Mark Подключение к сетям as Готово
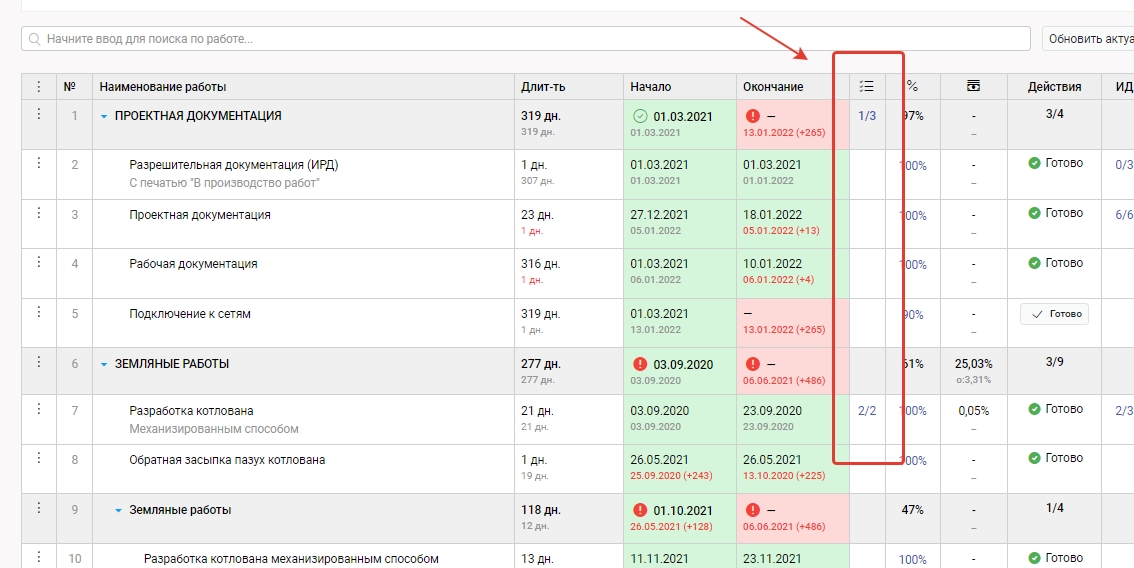1134x568 pixels. pos(1054,314)
